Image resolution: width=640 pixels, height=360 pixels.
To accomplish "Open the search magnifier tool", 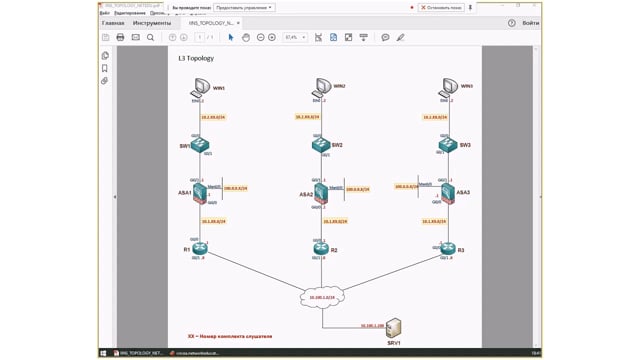I will coord(151,38).
